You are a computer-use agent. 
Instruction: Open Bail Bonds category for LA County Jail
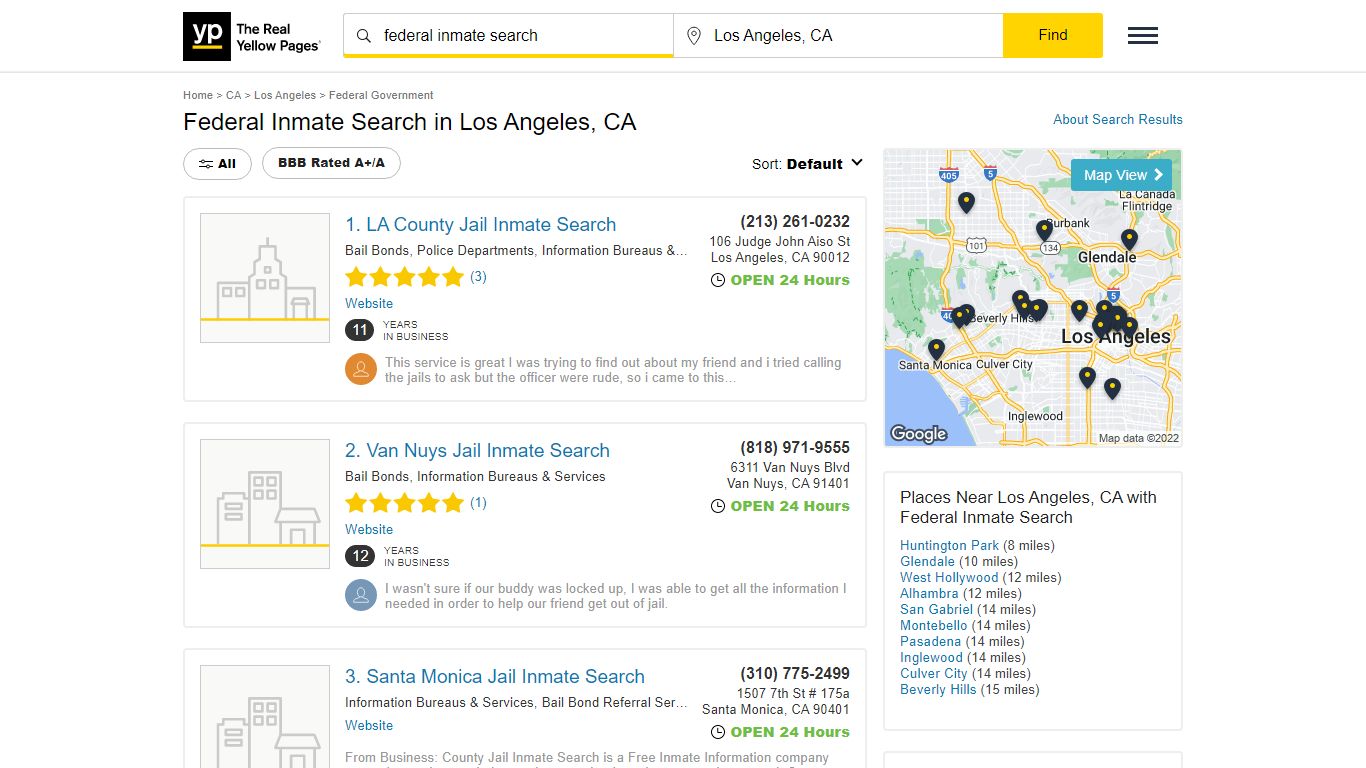377,251
